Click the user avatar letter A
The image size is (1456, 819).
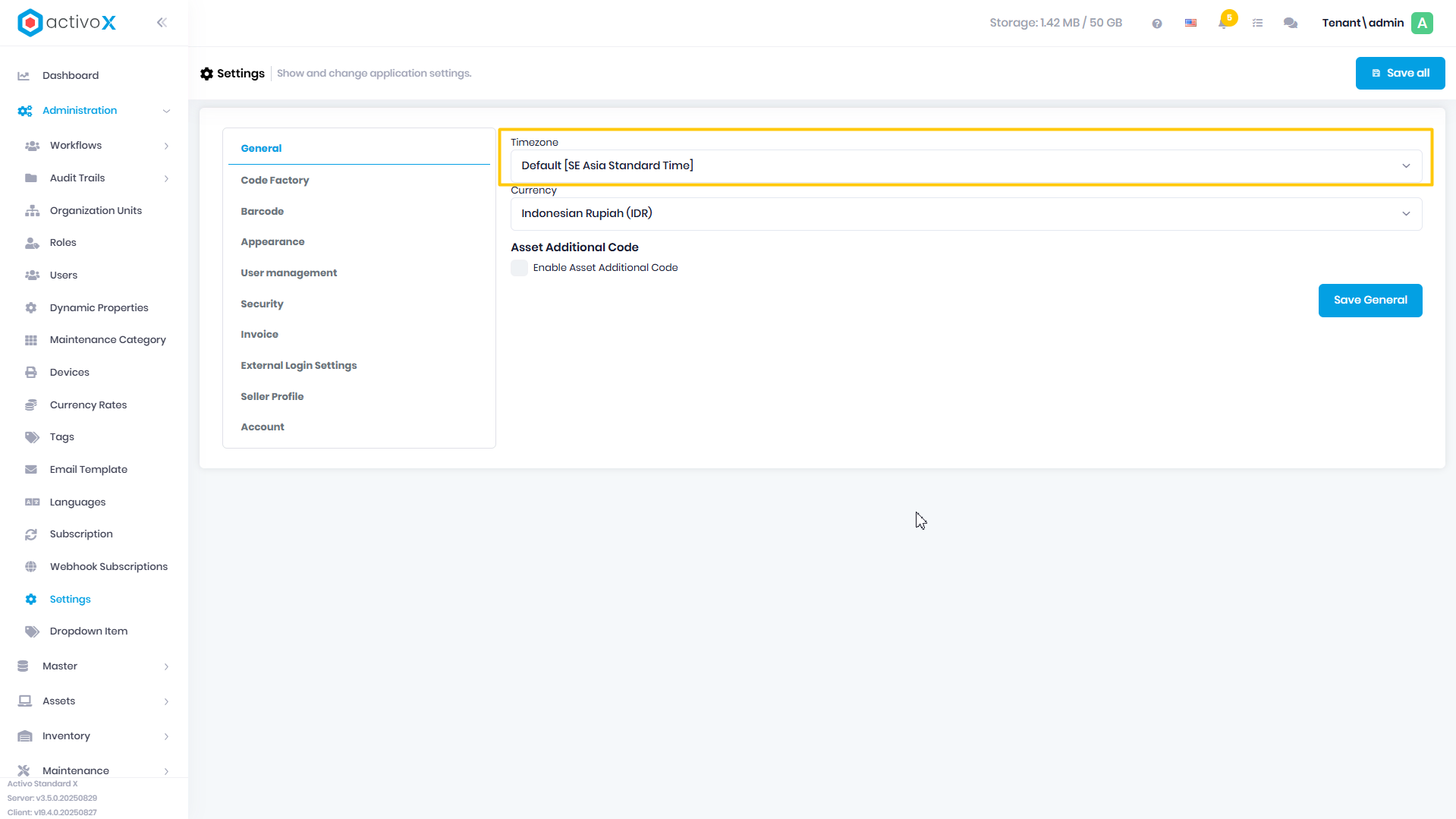pos(1423,23)
